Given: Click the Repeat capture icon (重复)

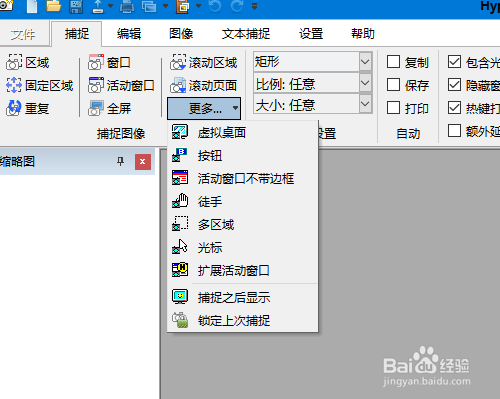Looking at the screenshot, I should [14, 108].
